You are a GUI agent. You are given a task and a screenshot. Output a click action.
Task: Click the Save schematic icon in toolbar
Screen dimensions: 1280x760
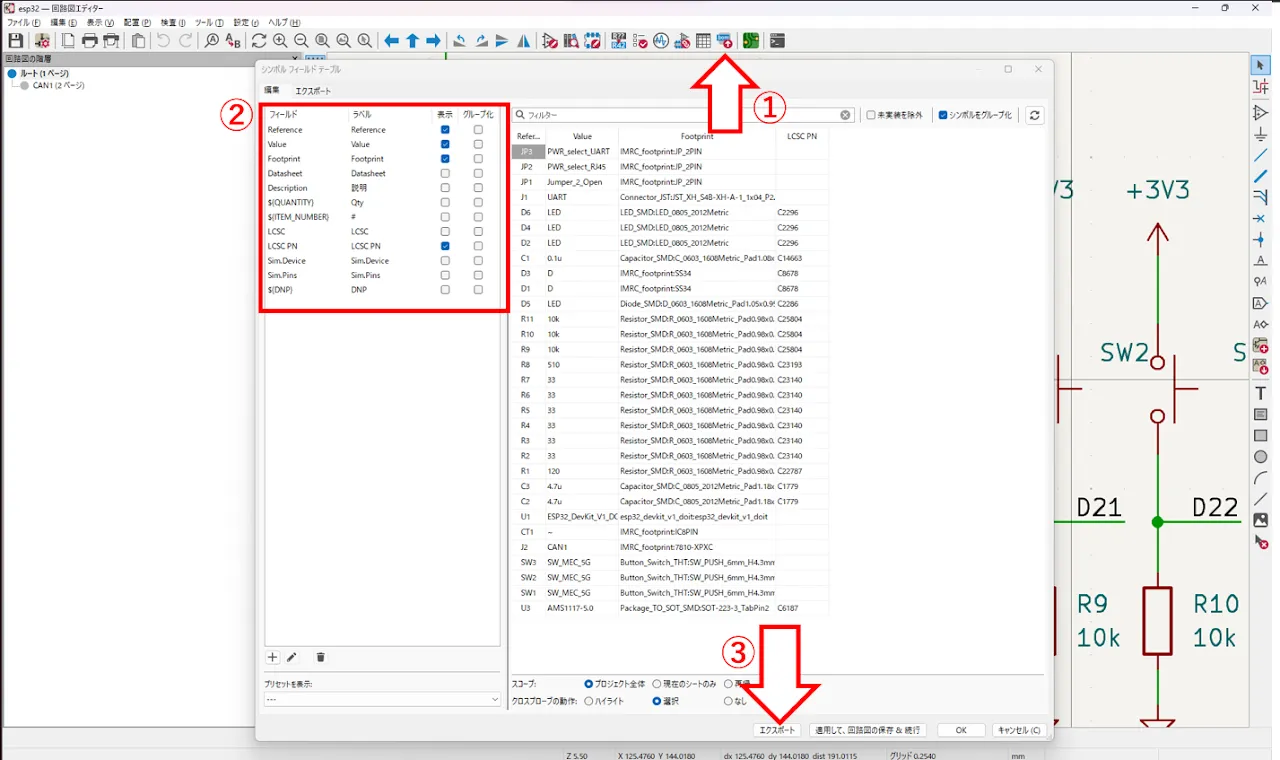tap(15, 41)
